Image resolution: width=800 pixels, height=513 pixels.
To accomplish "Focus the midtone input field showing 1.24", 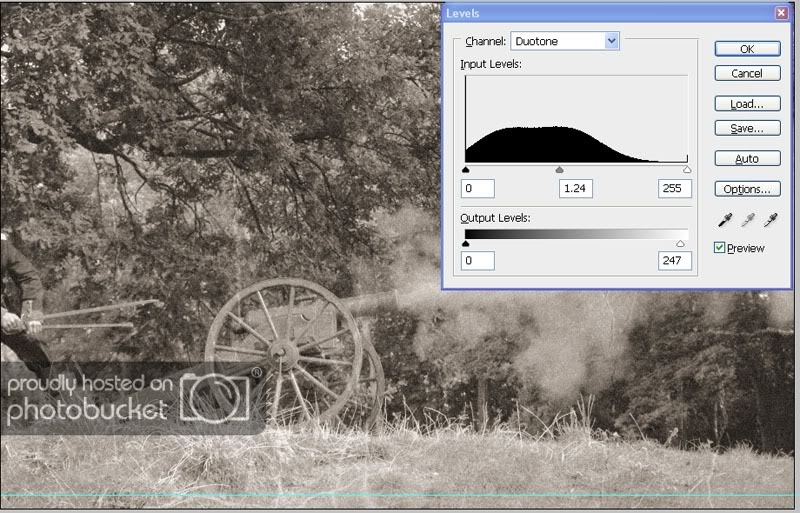I will pos(576,188).
